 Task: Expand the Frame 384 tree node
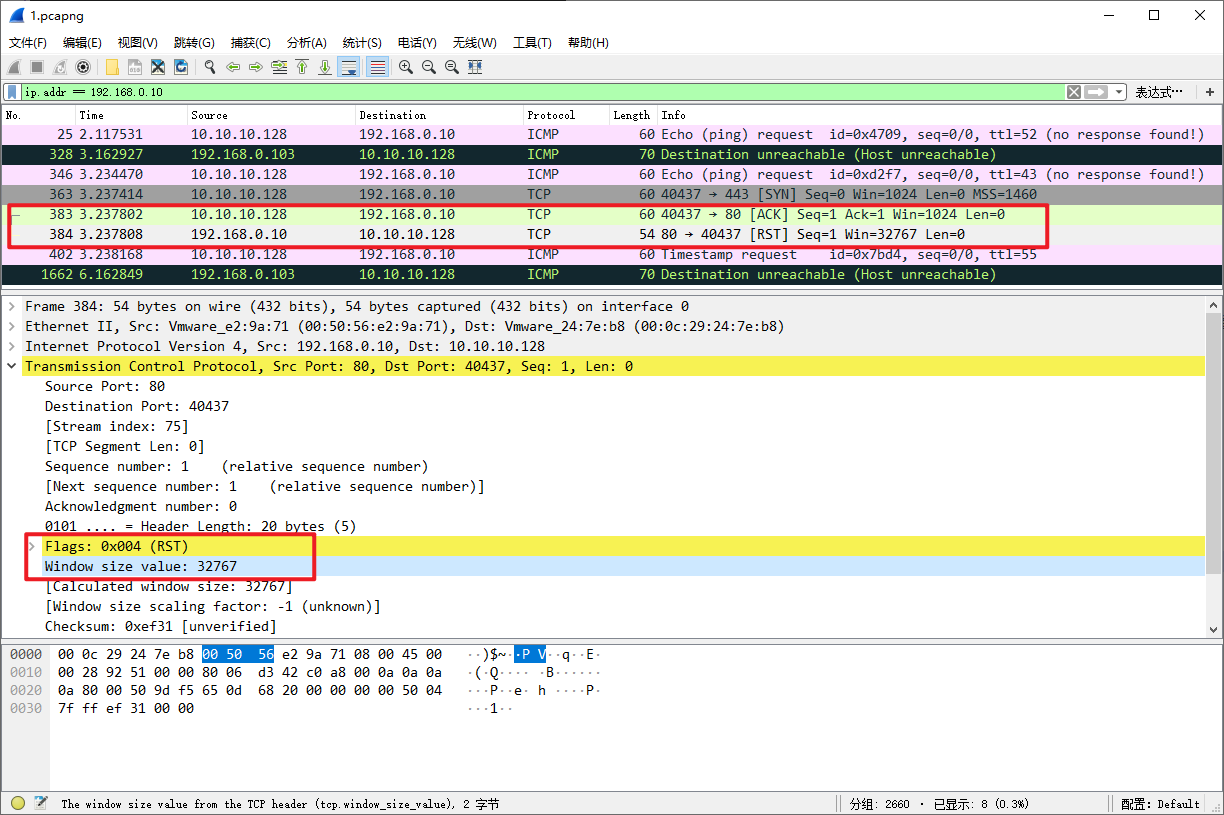(12, 306)
